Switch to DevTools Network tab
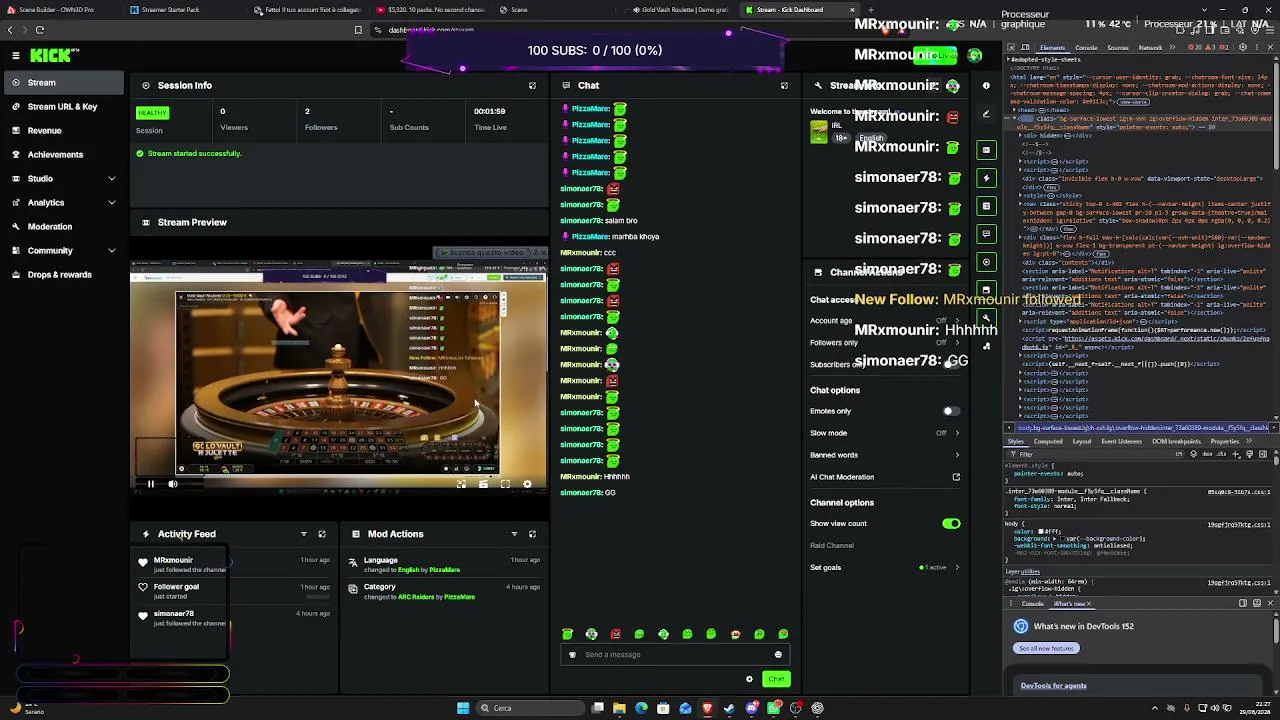Screen dimensions: 1280x720 point(1150,48)
